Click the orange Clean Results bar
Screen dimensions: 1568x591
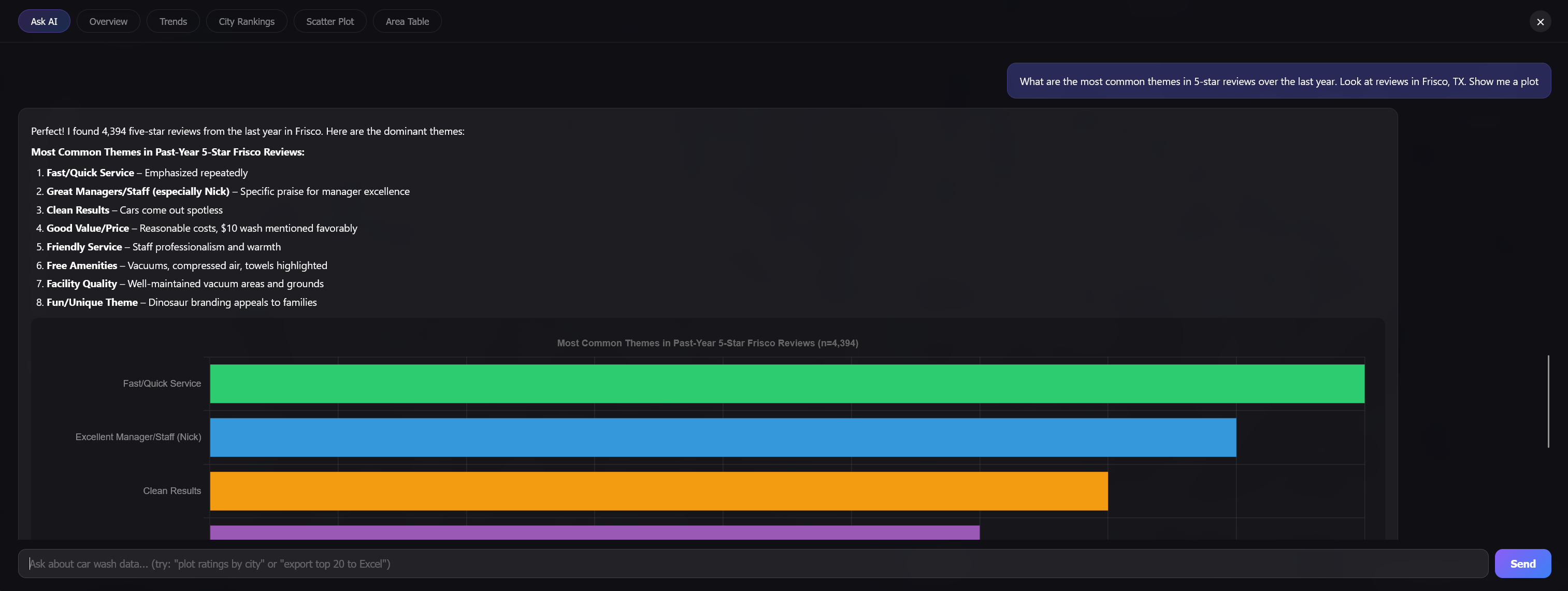[658, 491]
